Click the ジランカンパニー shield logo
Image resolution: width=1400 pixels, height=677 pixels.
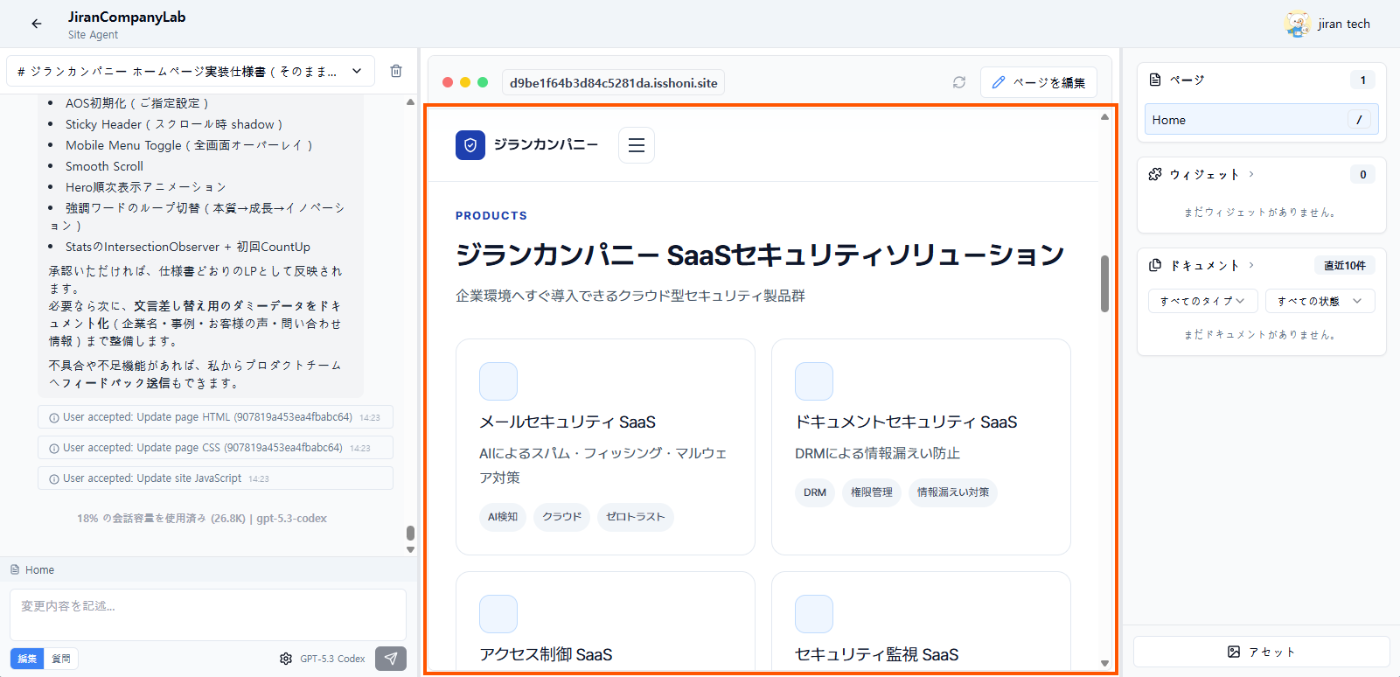point(470,145)
